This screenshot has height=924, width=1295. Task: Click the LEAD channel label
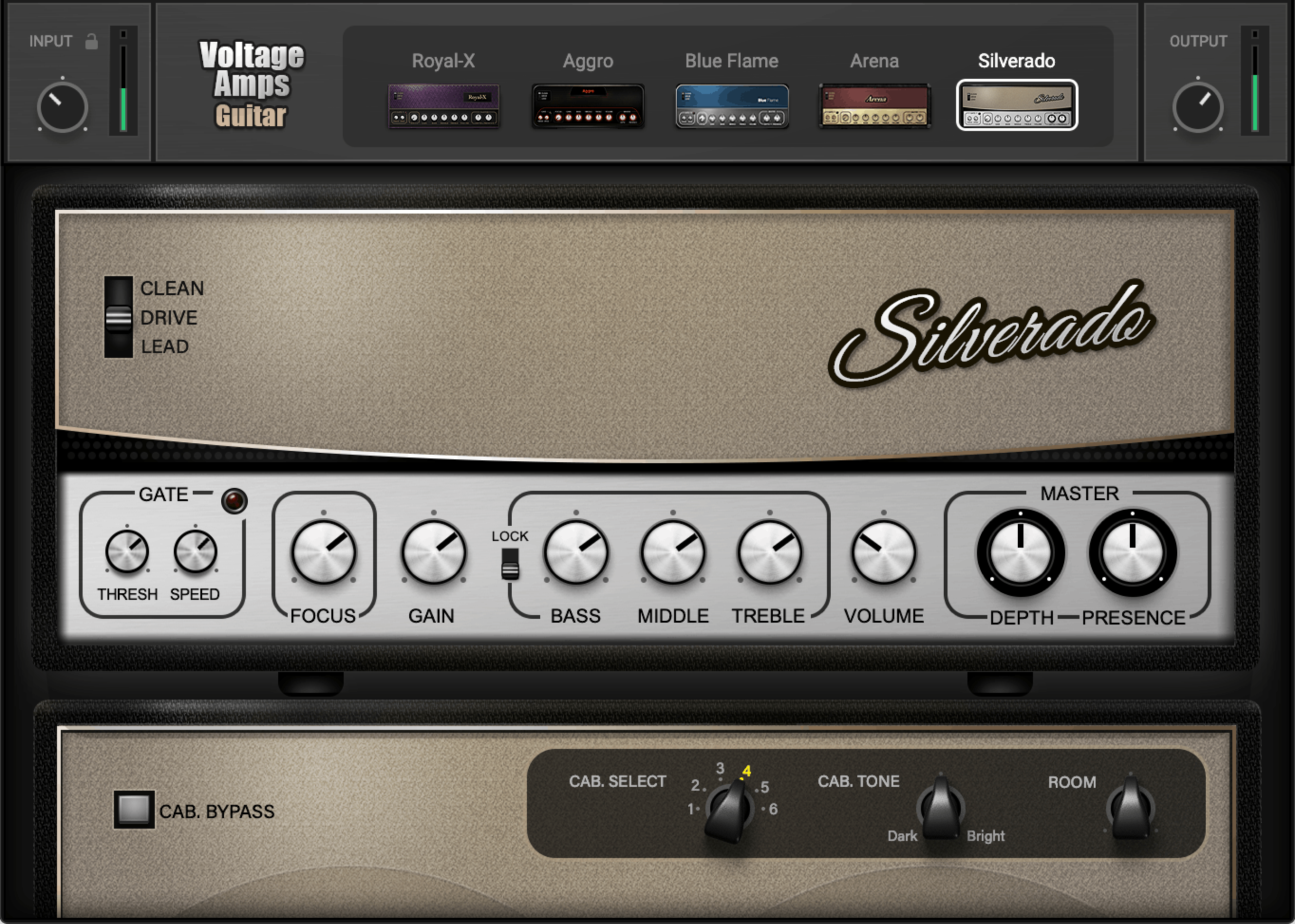click(x=165, y=346)
